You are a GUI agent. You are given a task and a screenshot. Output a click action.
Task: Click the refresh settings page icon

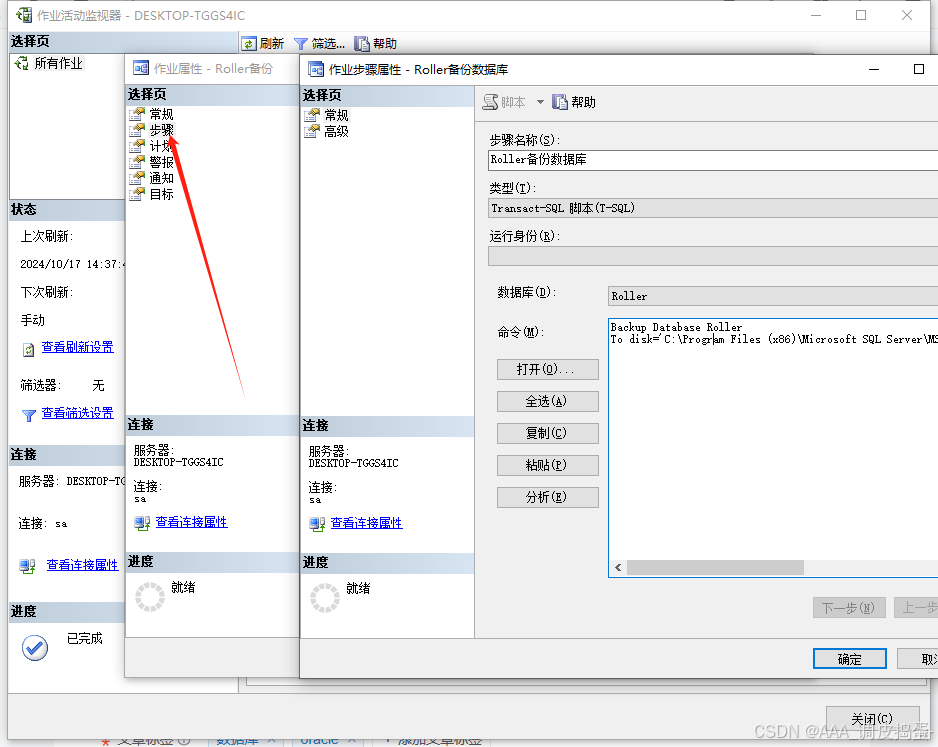pos(28,349)
